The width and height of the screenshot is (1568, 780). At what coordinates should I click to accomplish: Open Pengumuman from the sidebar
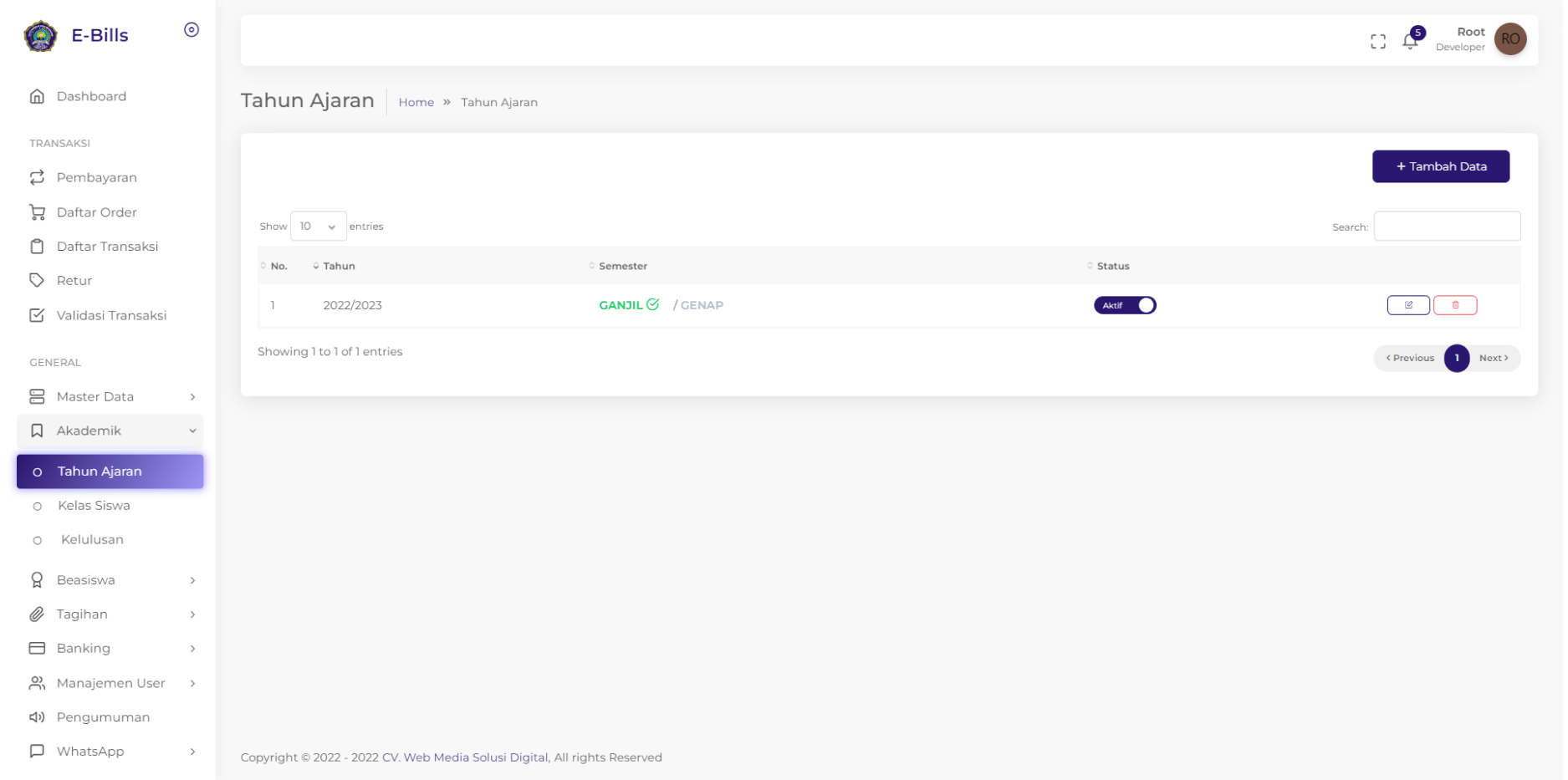103,717
